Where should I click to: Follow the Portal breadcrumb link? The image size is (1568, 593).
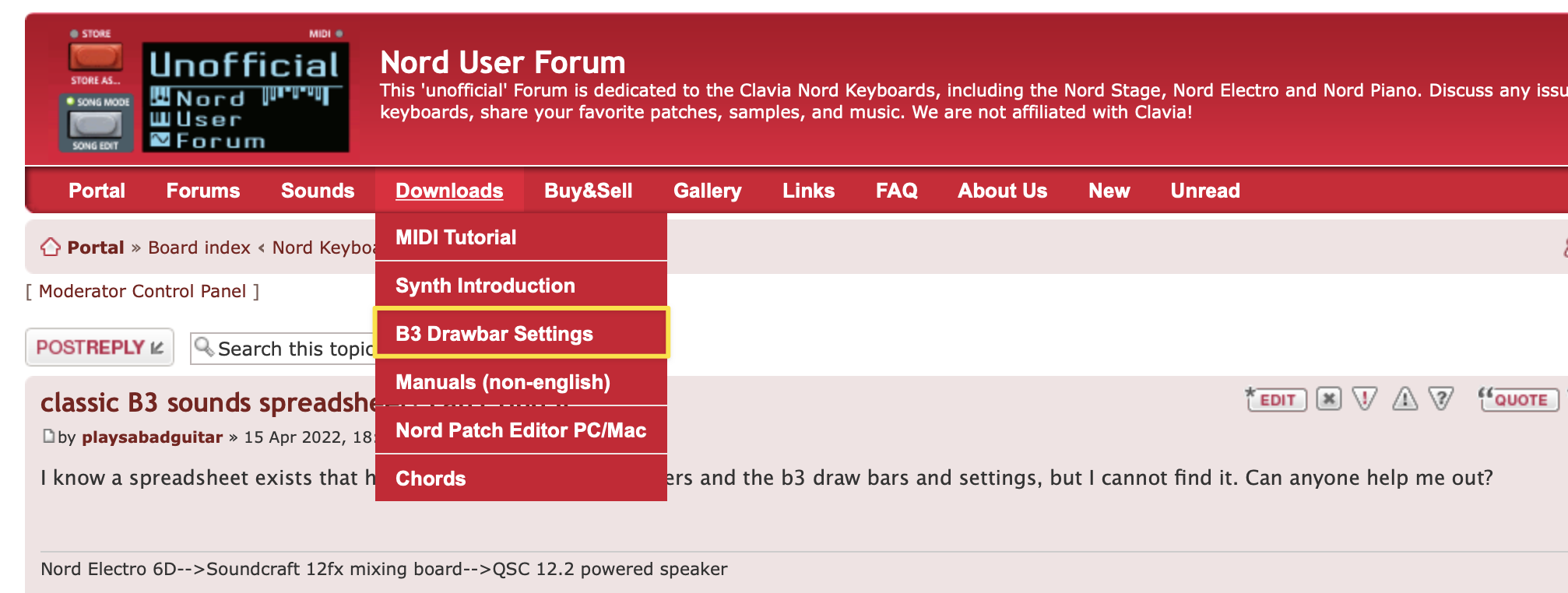(96, 247)
